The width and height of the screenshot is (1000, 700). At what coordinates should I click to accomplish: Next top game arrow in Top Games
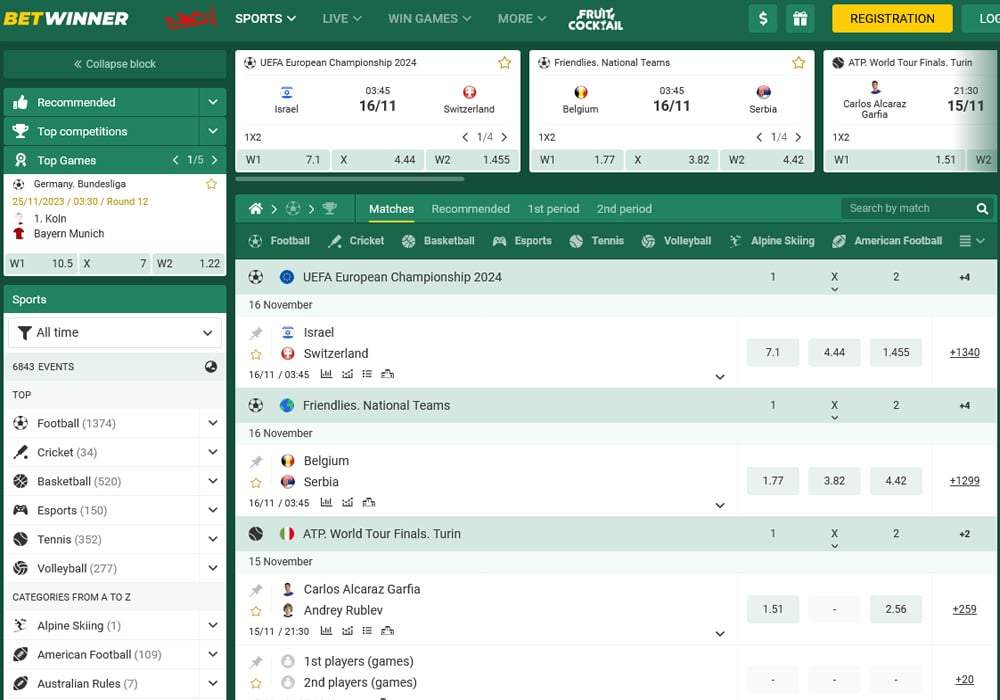click(214, 160)
